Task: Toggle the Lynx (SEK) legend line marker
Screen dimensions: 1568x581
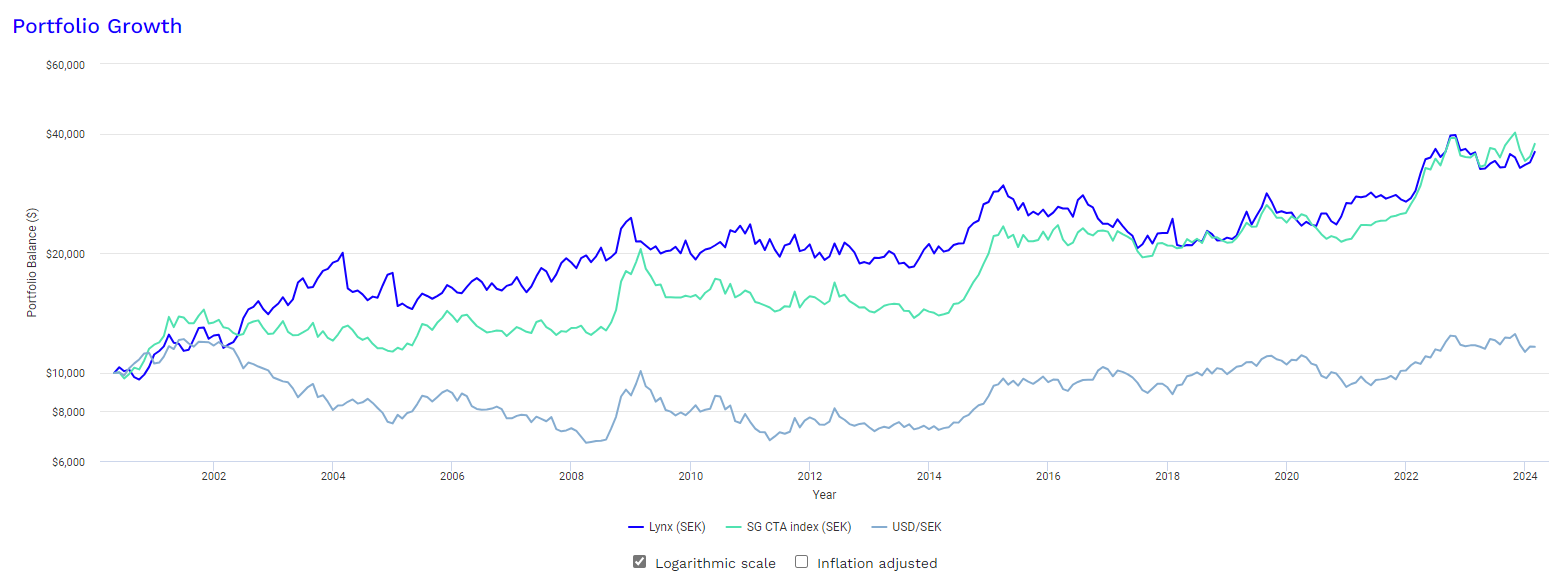Action: click(x=636, y=527)
